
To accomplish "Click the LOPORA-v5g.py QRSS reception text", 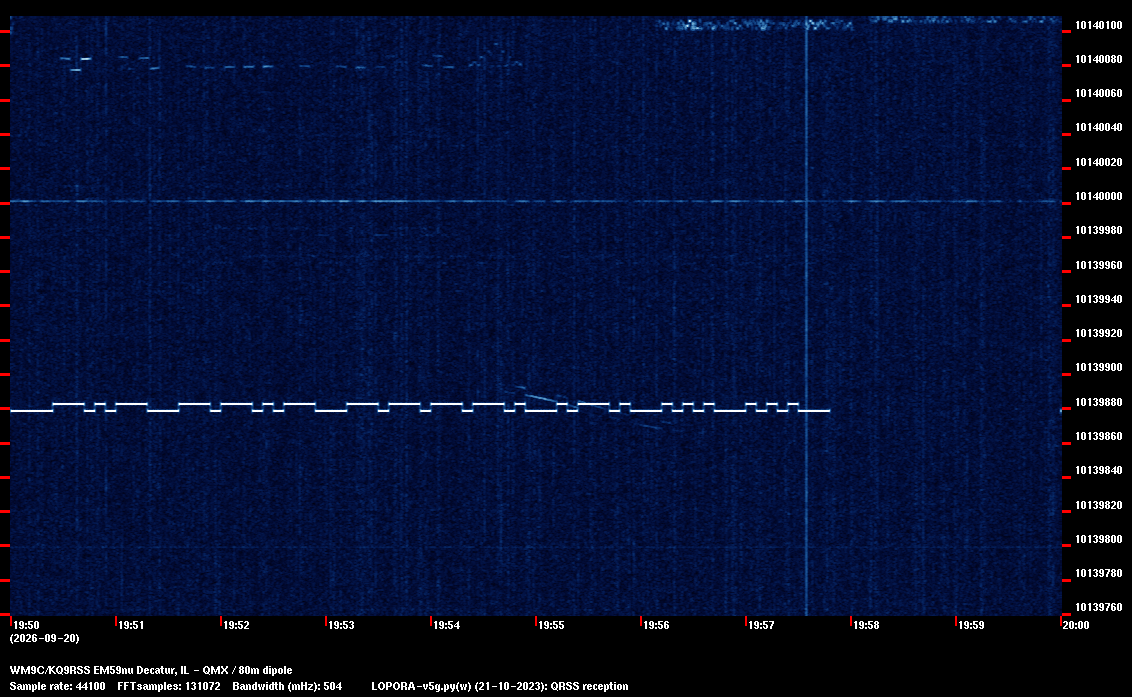I will [500, 686].
